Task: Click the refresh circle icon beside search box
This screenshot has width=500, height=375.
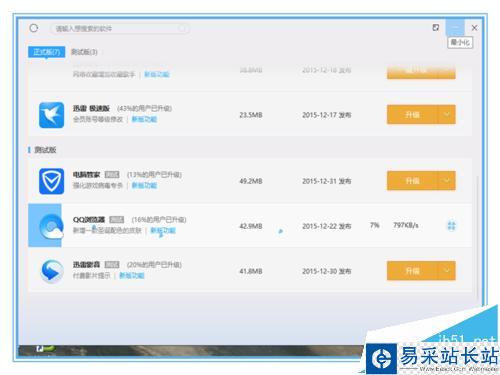Action: pyautogui.click(x=34, y=28)
